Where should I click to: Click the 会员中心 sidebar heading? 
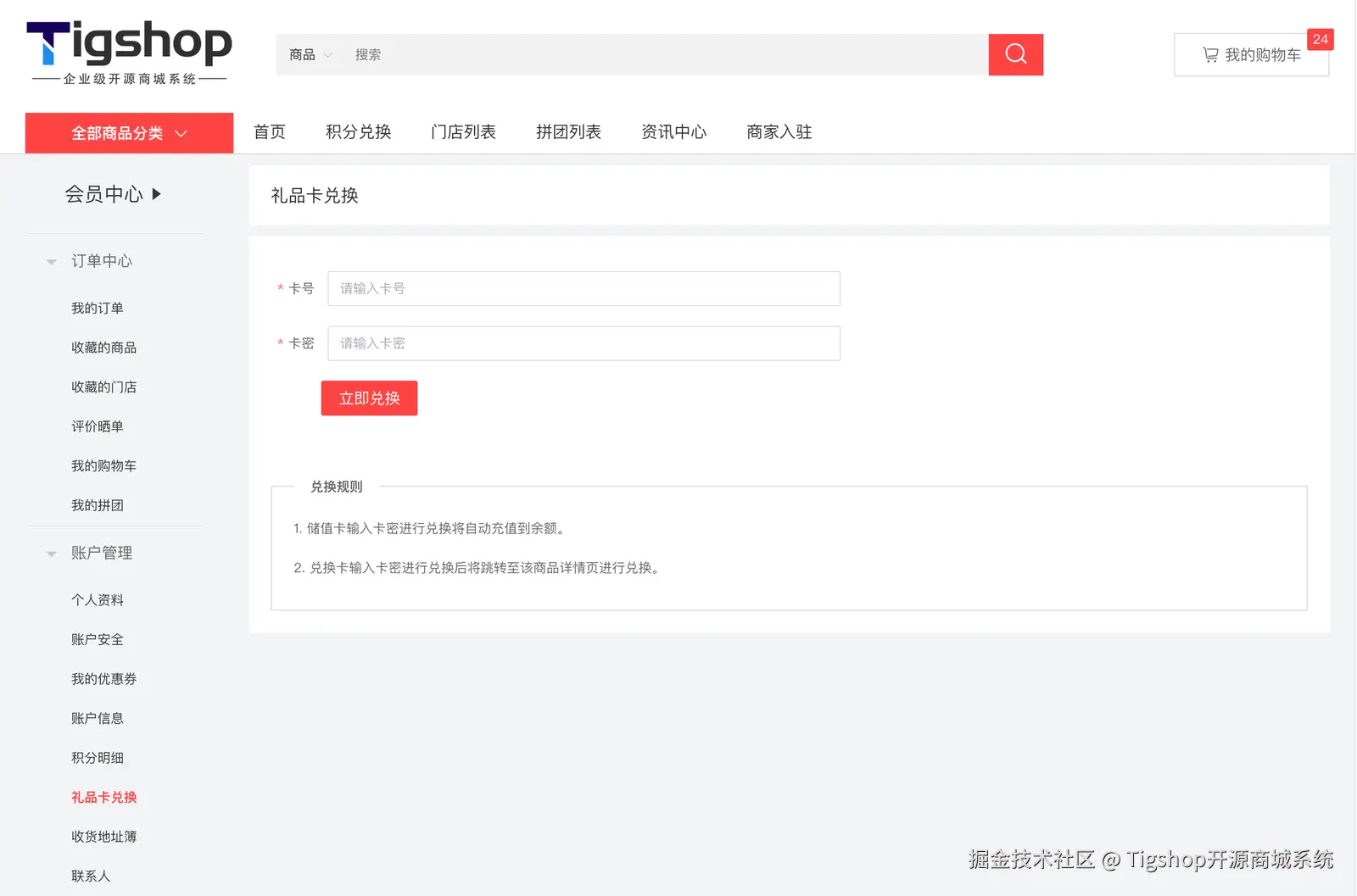click(103, 194)
